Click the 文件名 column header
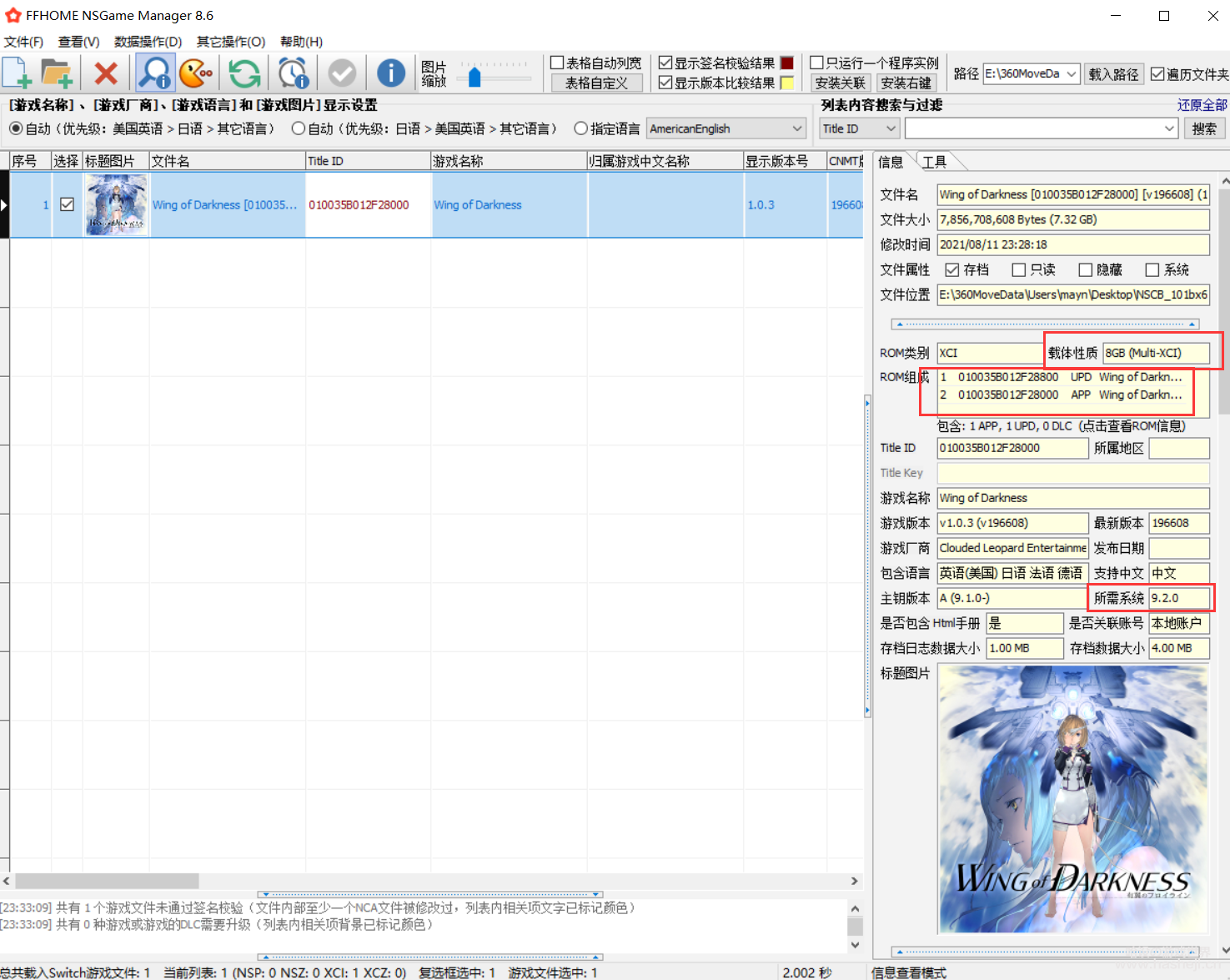Viewport: 1230px width, 980px height. pyautogui.click(x=227, y=161)
